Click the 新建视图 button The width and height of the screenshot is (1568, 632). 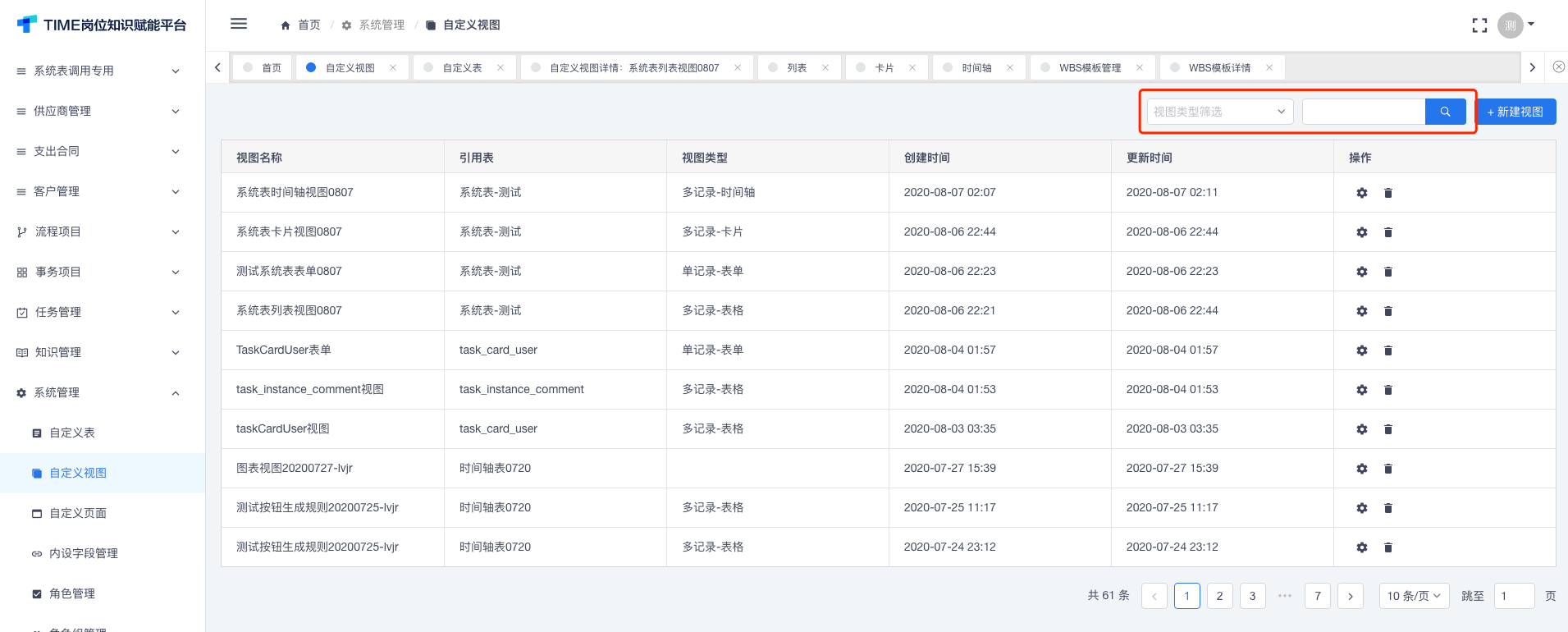click(x=1515, y=112)
